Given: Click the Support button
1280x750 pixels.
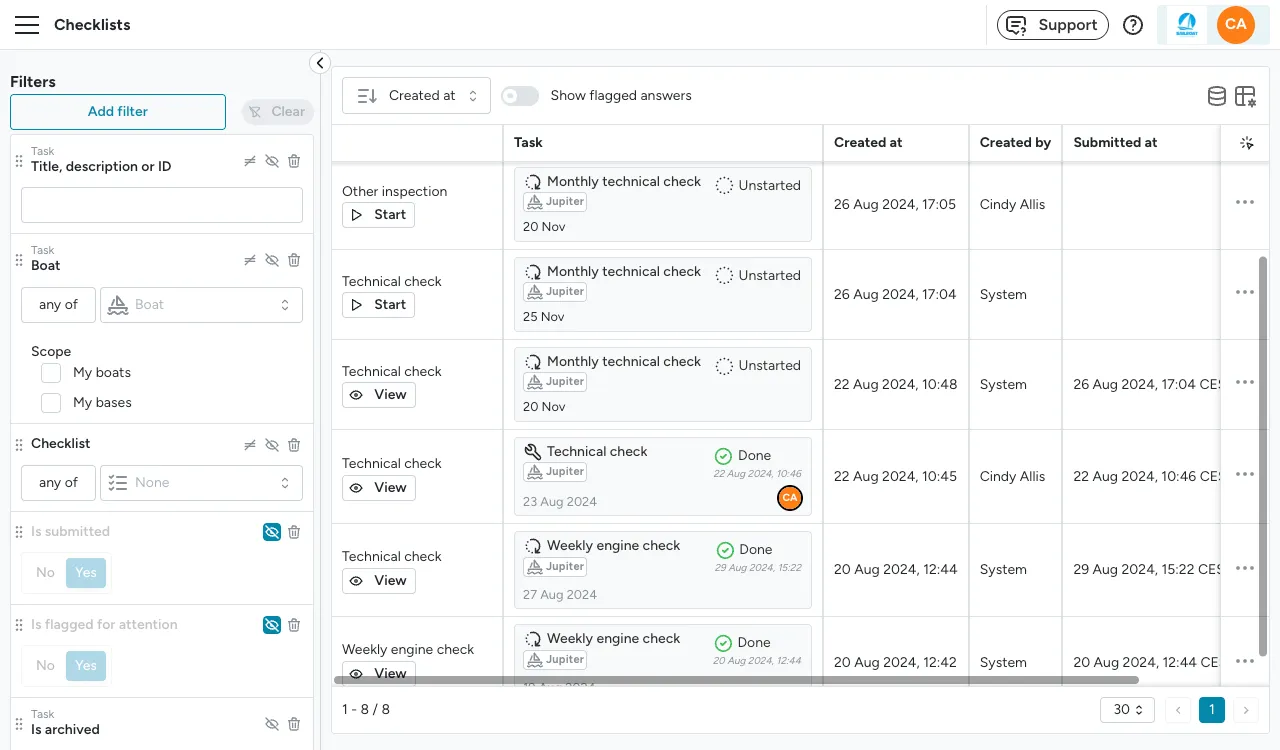Looking at the screenshot, I should point(1053,25).
